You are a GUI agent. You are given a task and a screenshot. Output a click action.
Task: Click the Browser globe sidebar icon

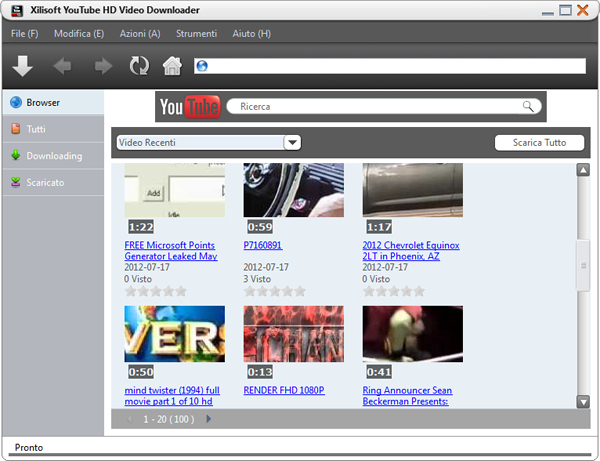click(16, 103)
